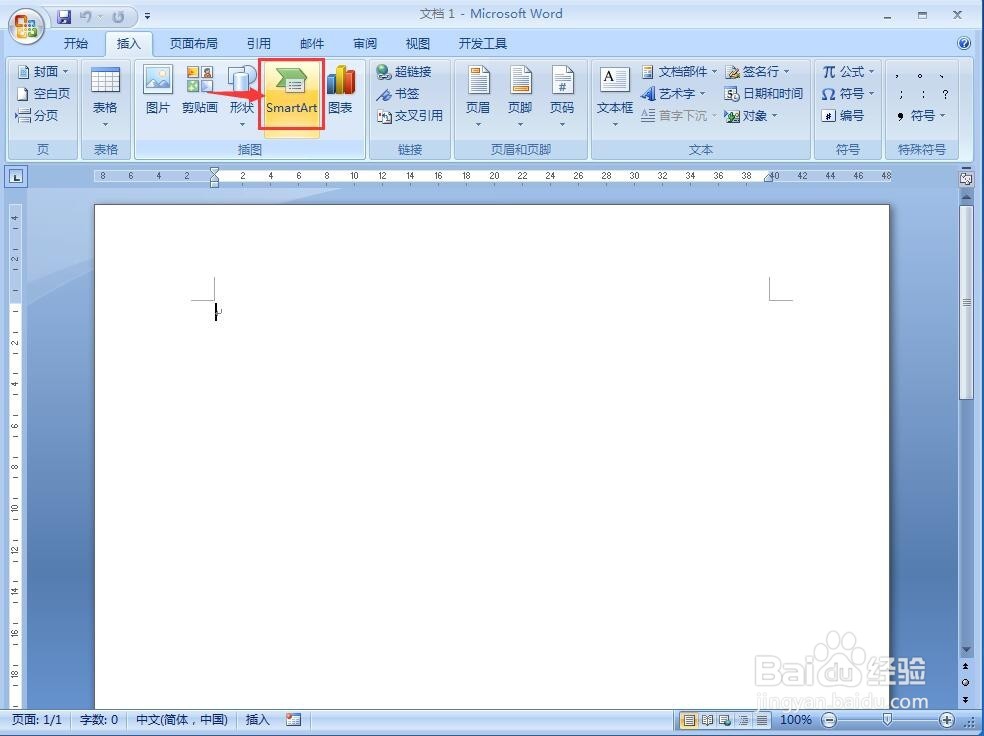Insert a 交叉引用 cross-reference
Viewport: 984px width, 736px height.
click(410, 115)
